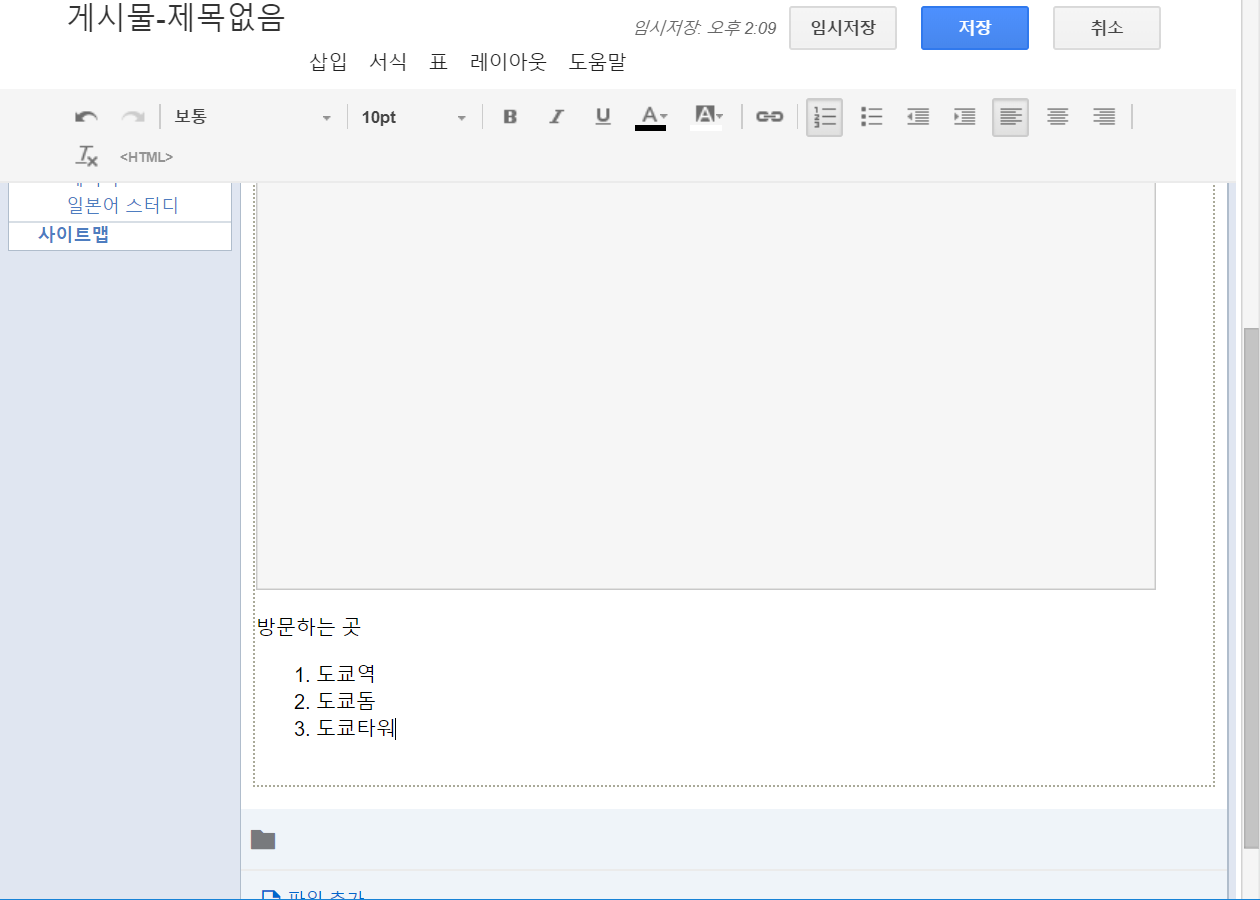The image size is (1260, 900).
Task: Open the 레이아웃 menu
Action: click(508, 62)
